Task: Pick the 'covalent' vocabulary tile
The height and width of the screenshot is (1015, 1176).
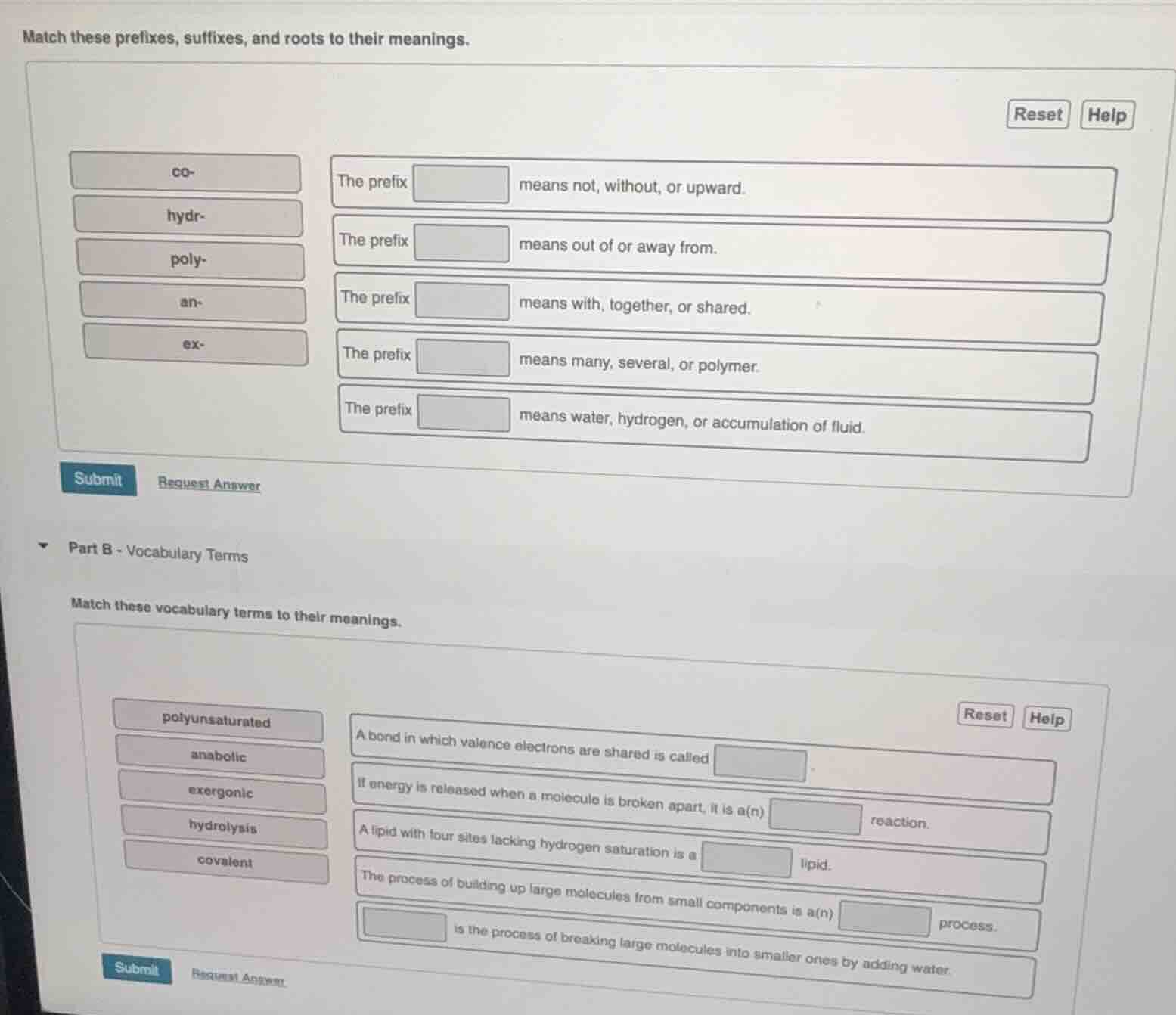Action: click(225, 862)
